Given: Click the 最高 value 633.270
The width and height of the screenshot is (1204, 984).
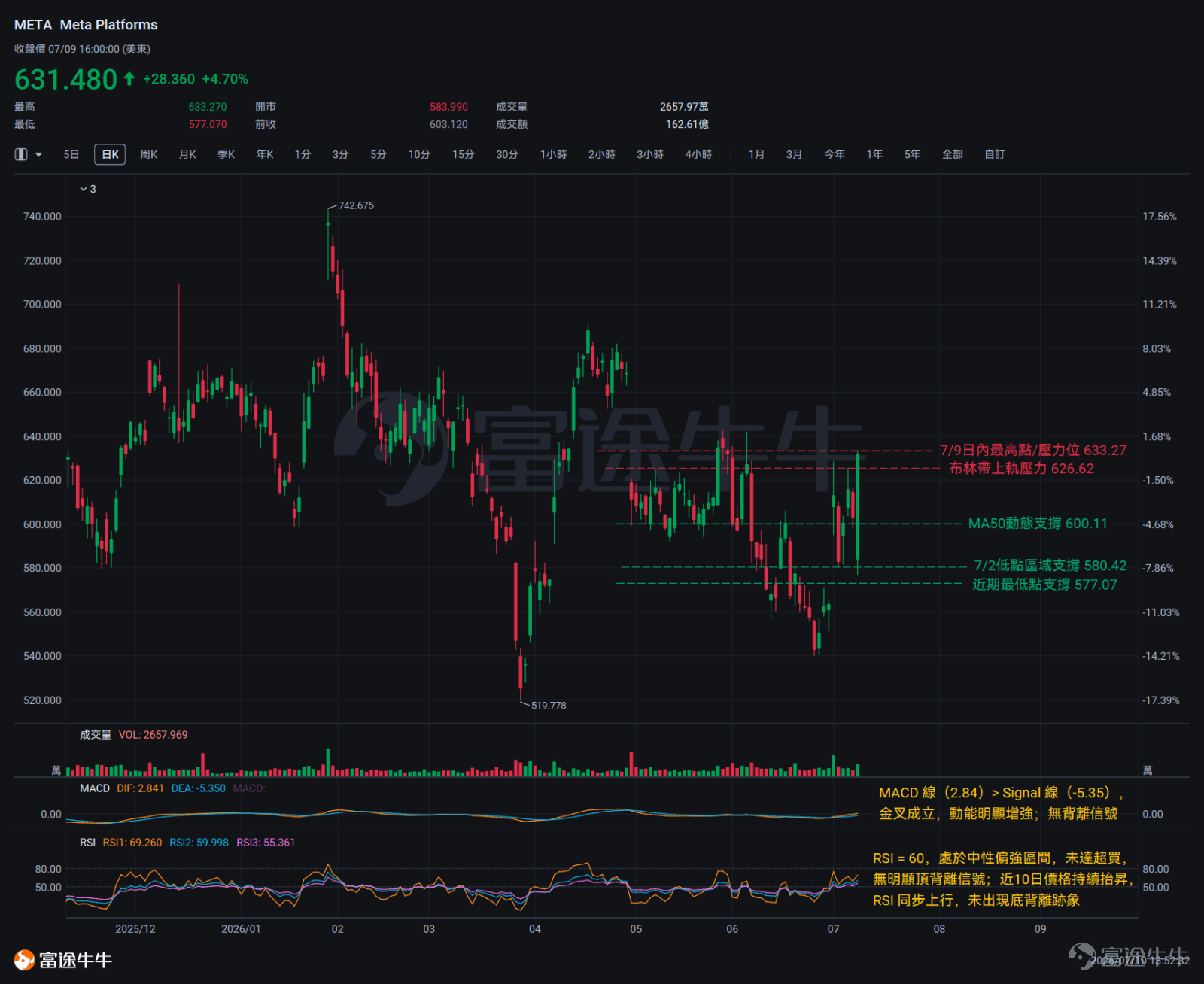Looking at the screenshot, I should click(208, 107).
